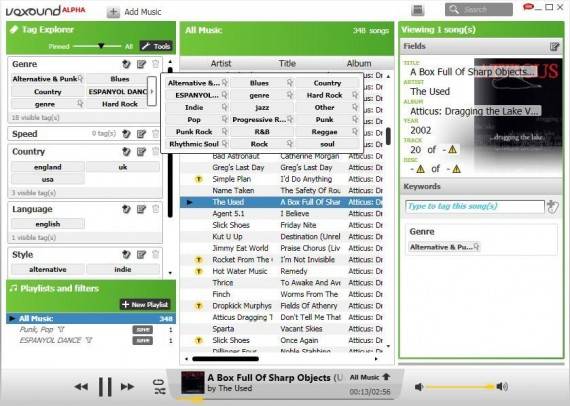Image resolution: width=570 pixels, height=406 pixels.
Task: Click the mute speaker icon
Action: pyautogui.click(x=419, y=387)
